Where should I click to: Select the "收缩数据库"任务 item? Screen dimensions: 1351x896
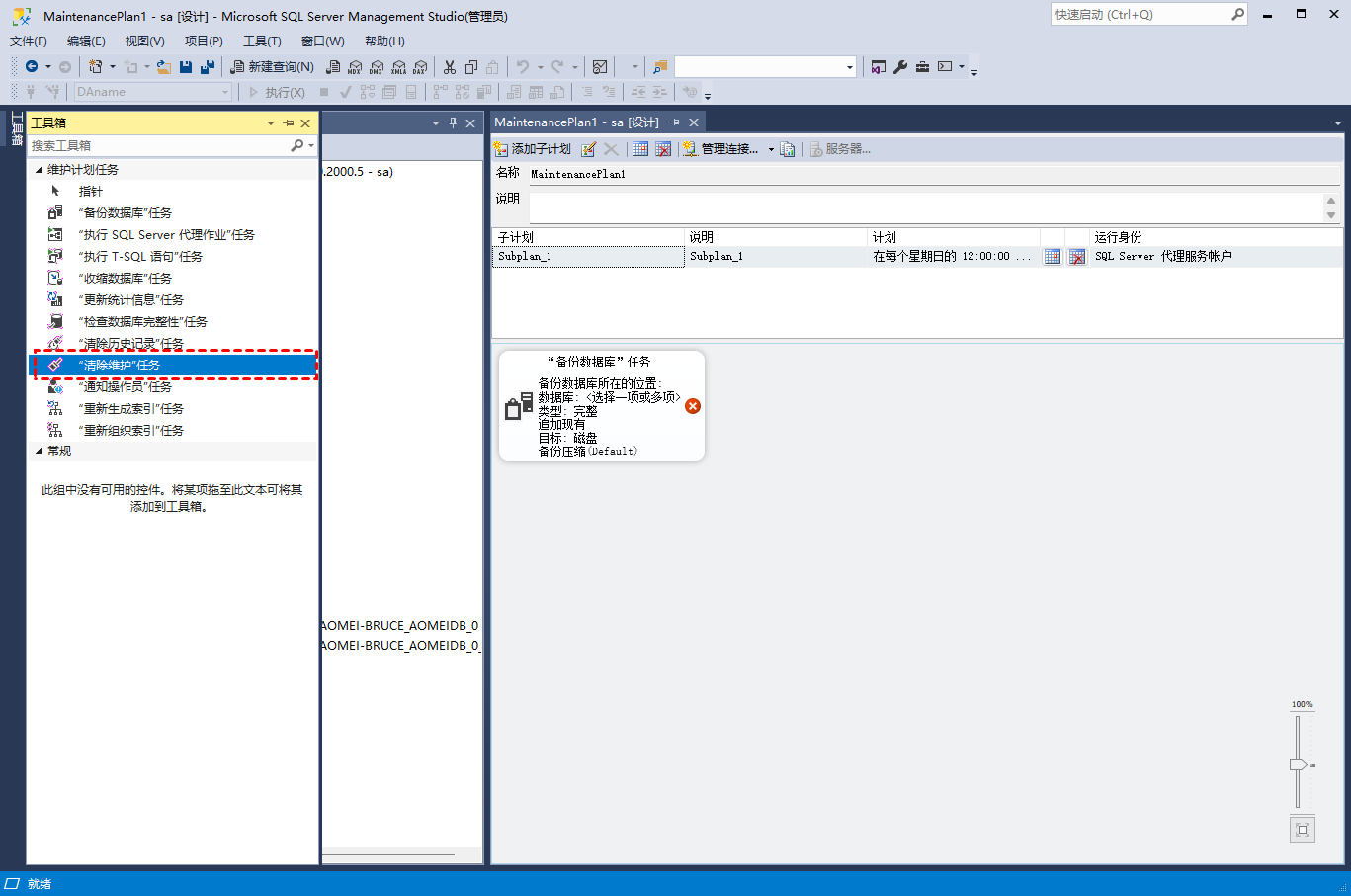pyautogui.click(x=173, y=279)
